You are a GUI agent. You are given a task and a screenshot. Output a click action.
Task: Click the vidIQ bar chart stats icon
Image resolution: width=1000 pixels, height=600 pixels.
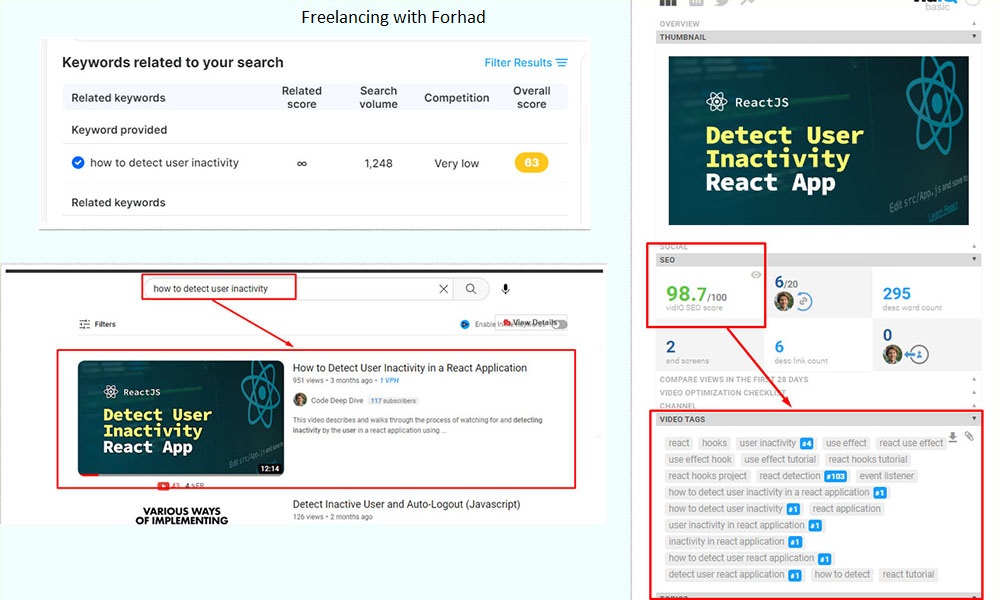[667, 4]
